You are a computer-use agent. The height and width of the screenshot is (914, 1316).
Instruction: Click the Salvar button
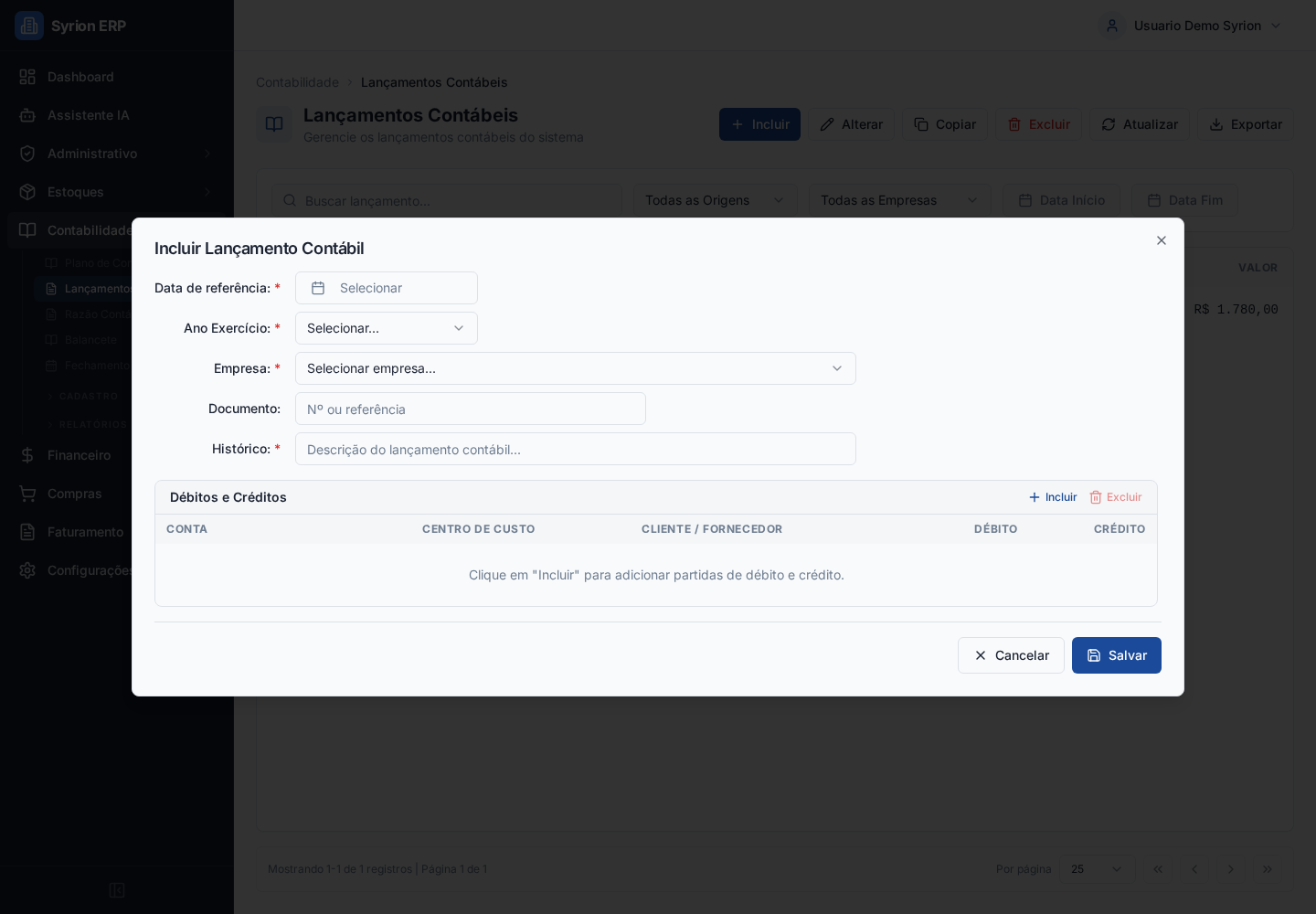(1117, 655)
